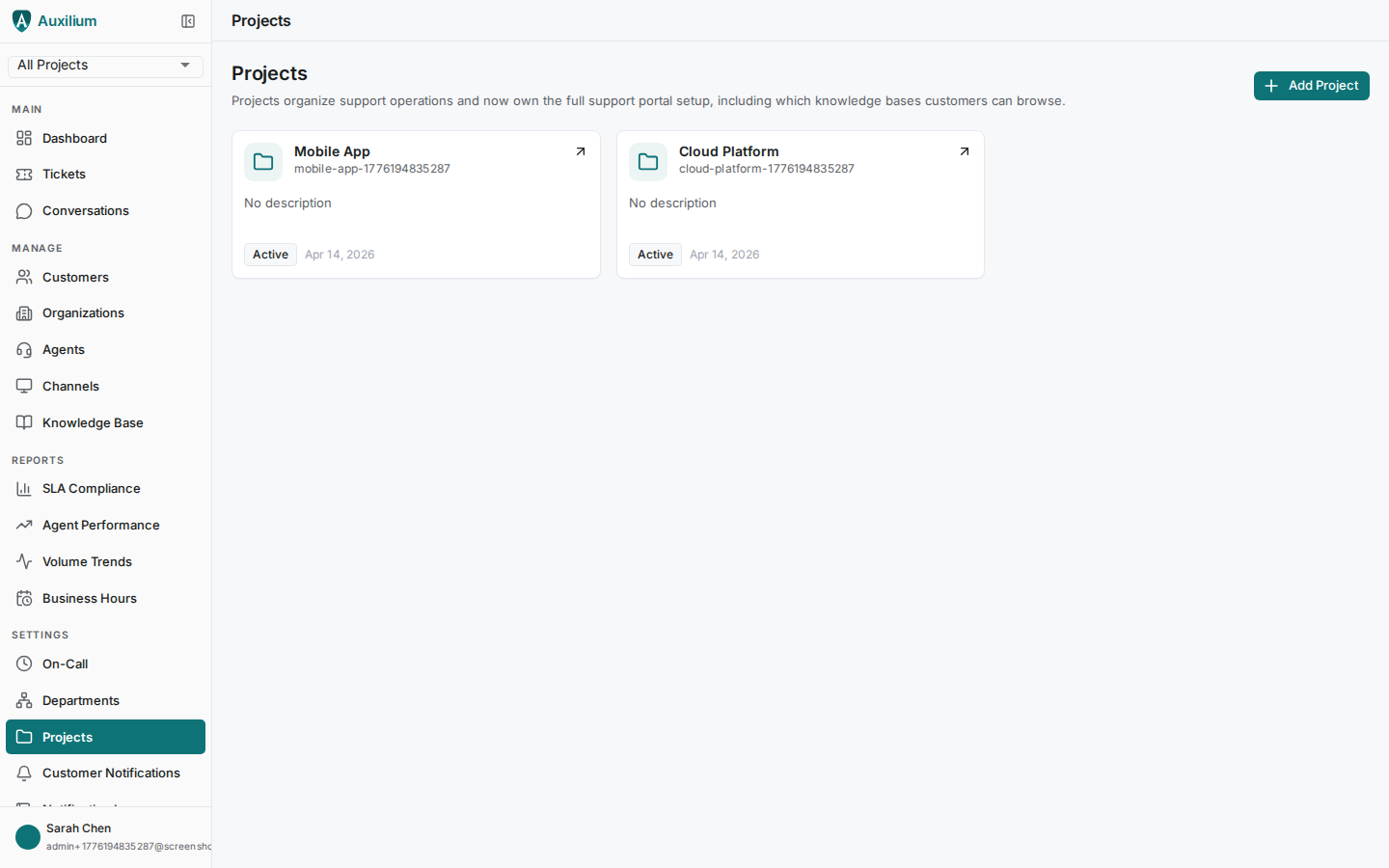
Task: Open the All Projects dropdown
Action: coord(104,65)
